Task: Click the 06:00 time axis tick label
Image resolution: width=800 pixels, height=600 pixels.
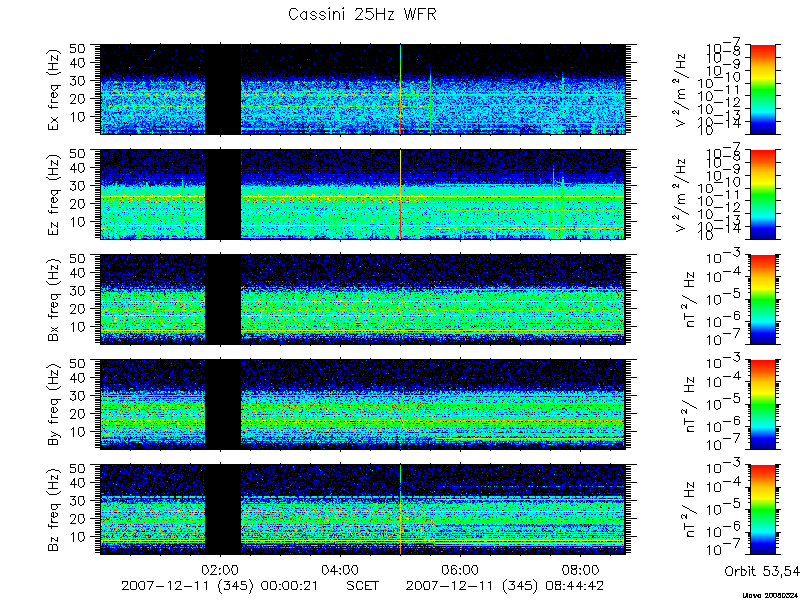Action: pyautogui.click(x=461, y=570)
